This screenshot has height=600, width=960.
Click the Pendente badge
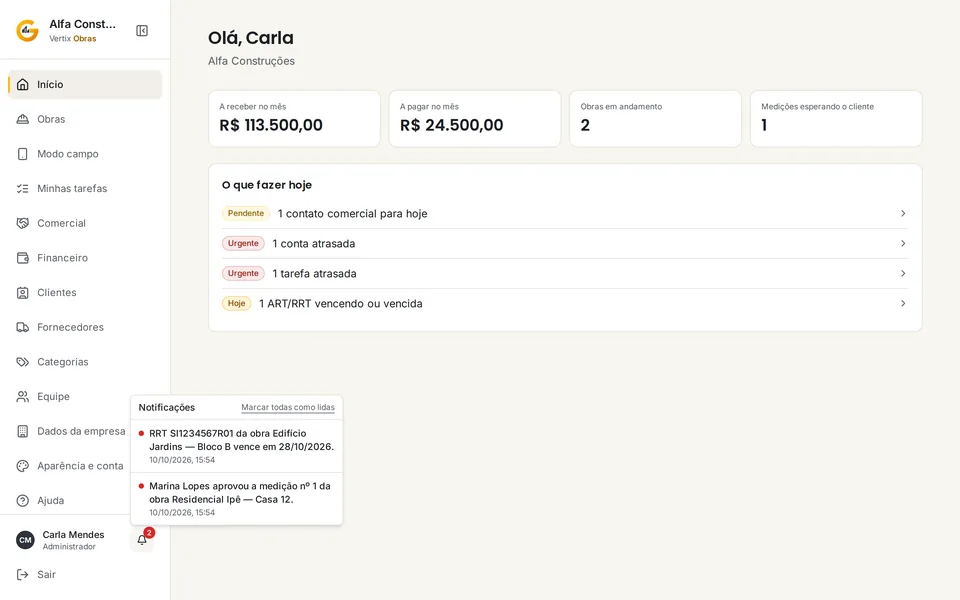(246, 214)
